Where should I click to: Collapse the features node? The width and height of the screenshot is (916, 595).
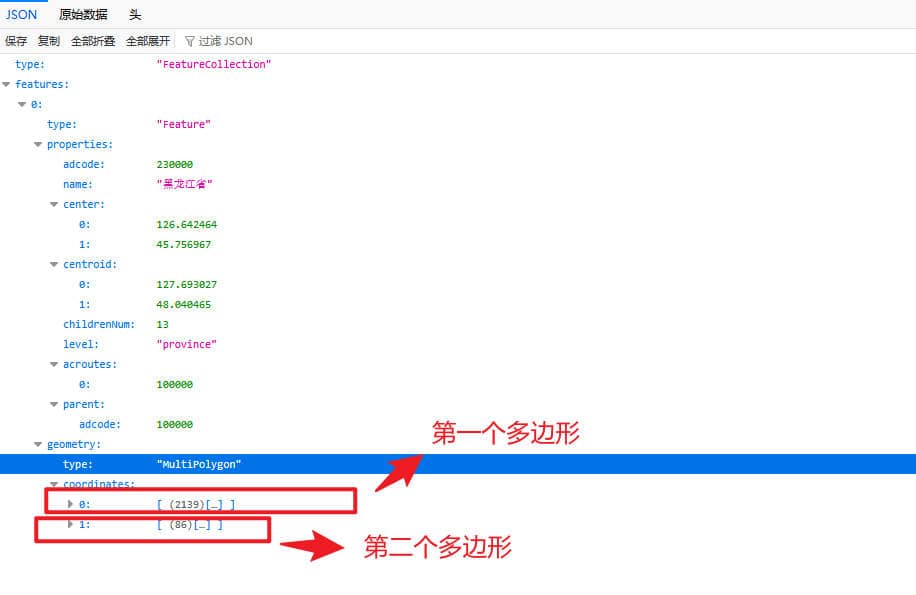tap(7, 85)
